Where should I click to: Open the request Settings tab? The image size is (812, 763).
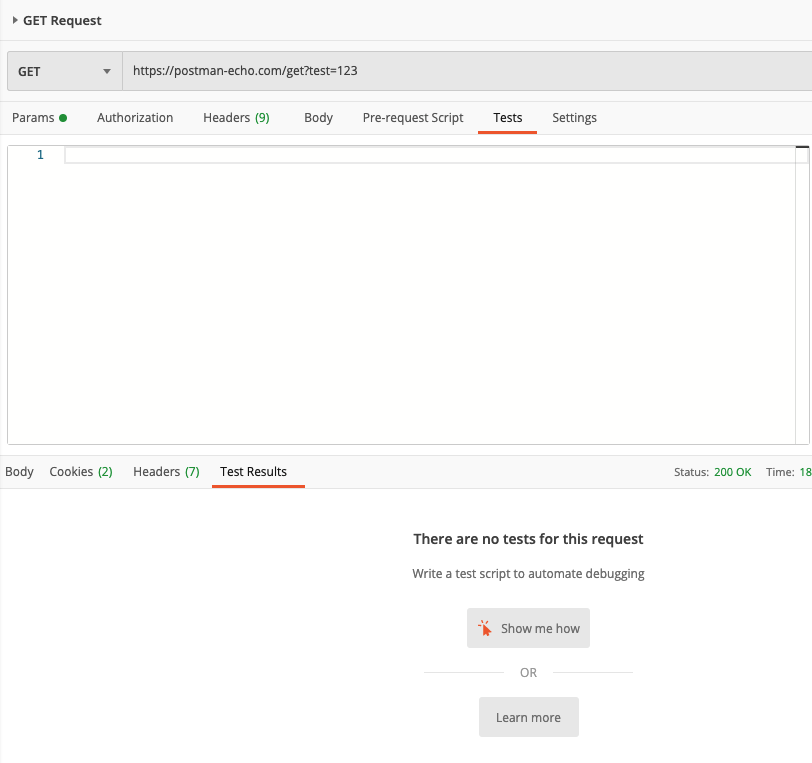(574, 118)
